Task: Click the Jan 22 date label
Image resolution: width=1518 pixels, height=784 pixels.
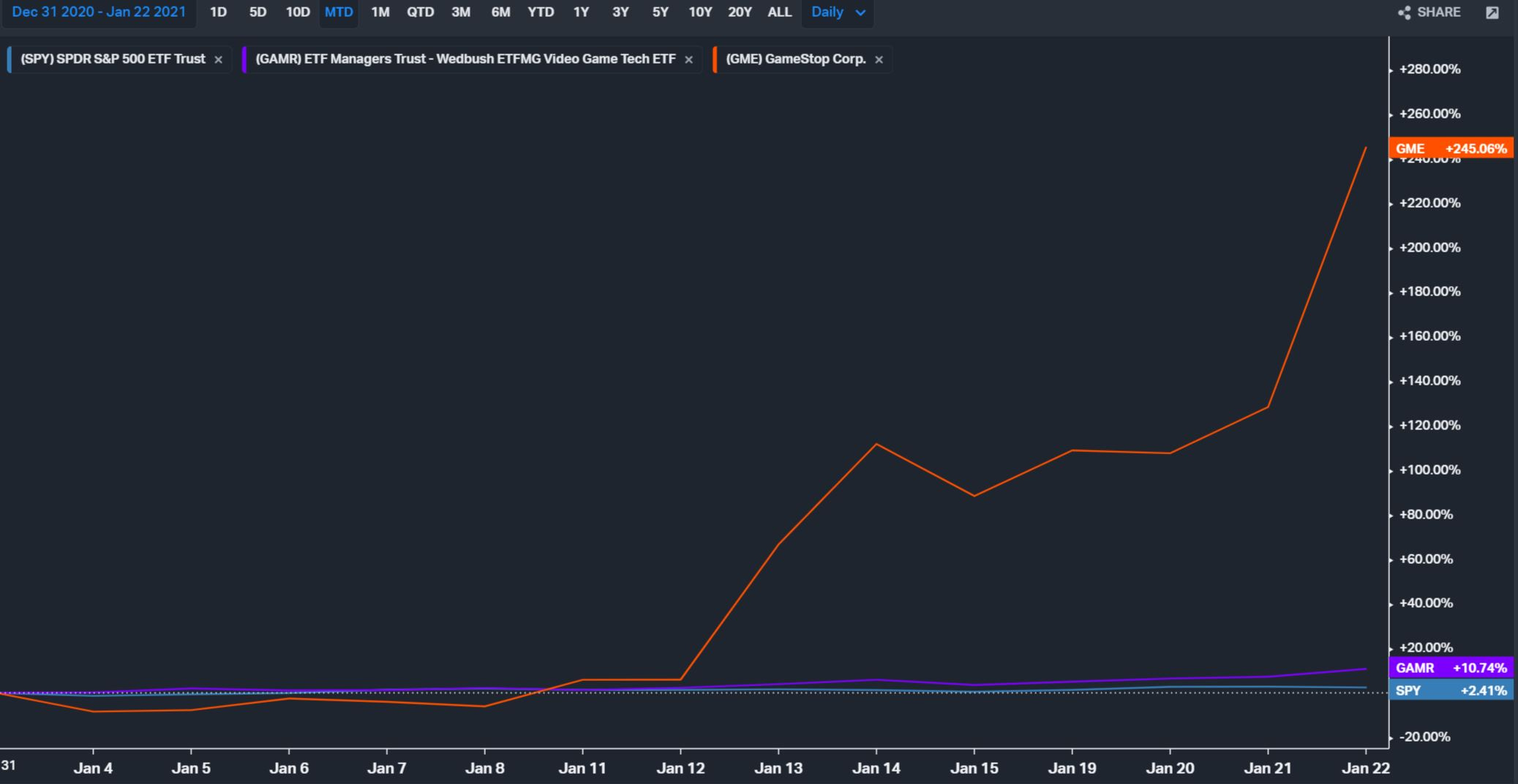Action: (x=1365, y=769)
